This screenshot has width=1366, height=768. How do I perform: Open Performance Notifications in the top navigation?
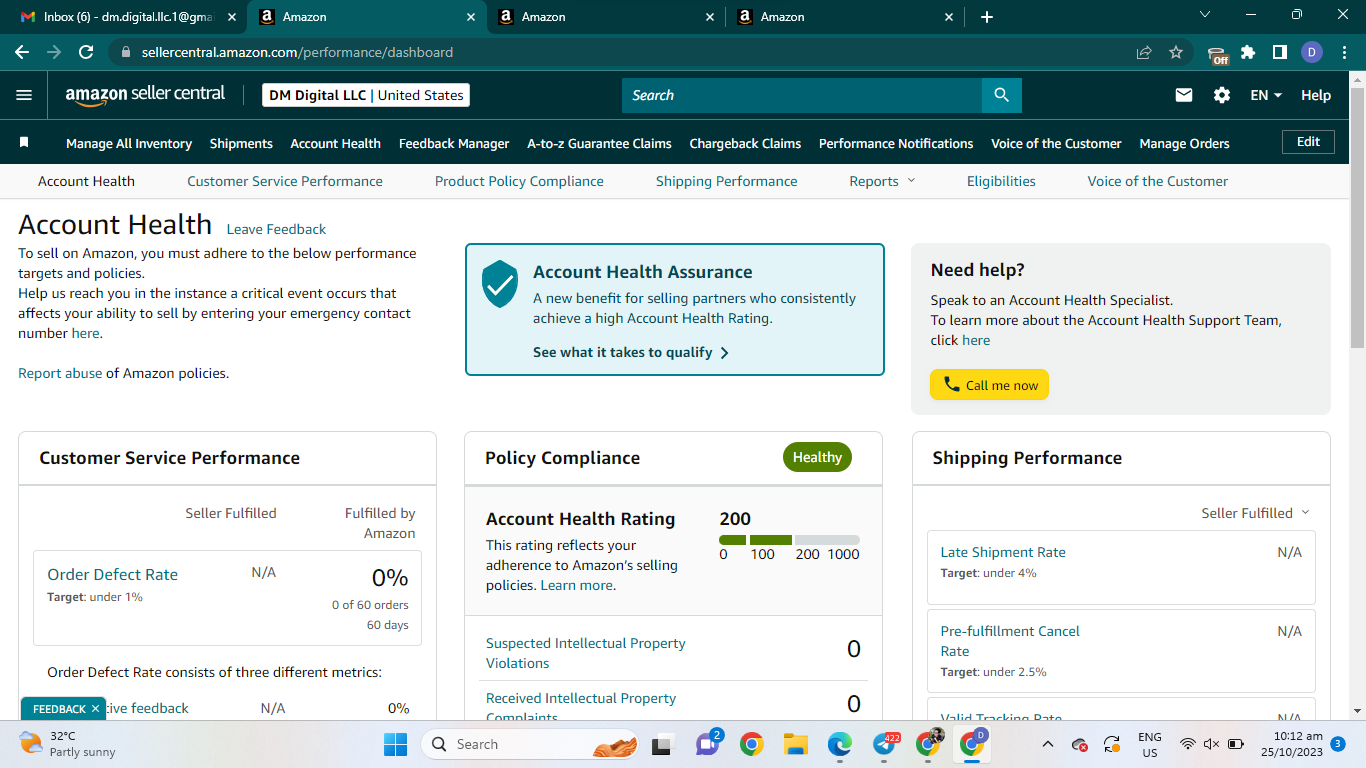pos(896,143)
